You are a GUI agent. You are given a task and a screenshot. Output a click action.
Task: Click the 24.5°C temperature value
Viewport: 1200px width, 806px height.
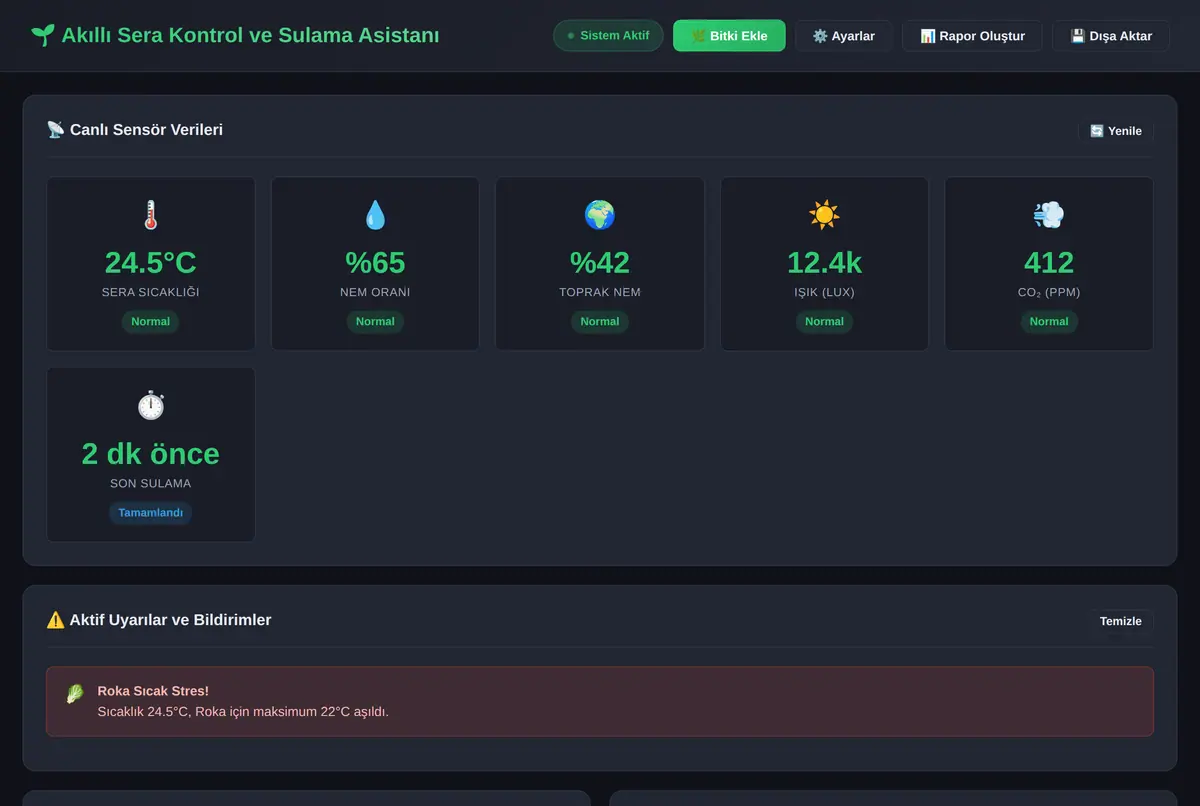click(151, 263)
